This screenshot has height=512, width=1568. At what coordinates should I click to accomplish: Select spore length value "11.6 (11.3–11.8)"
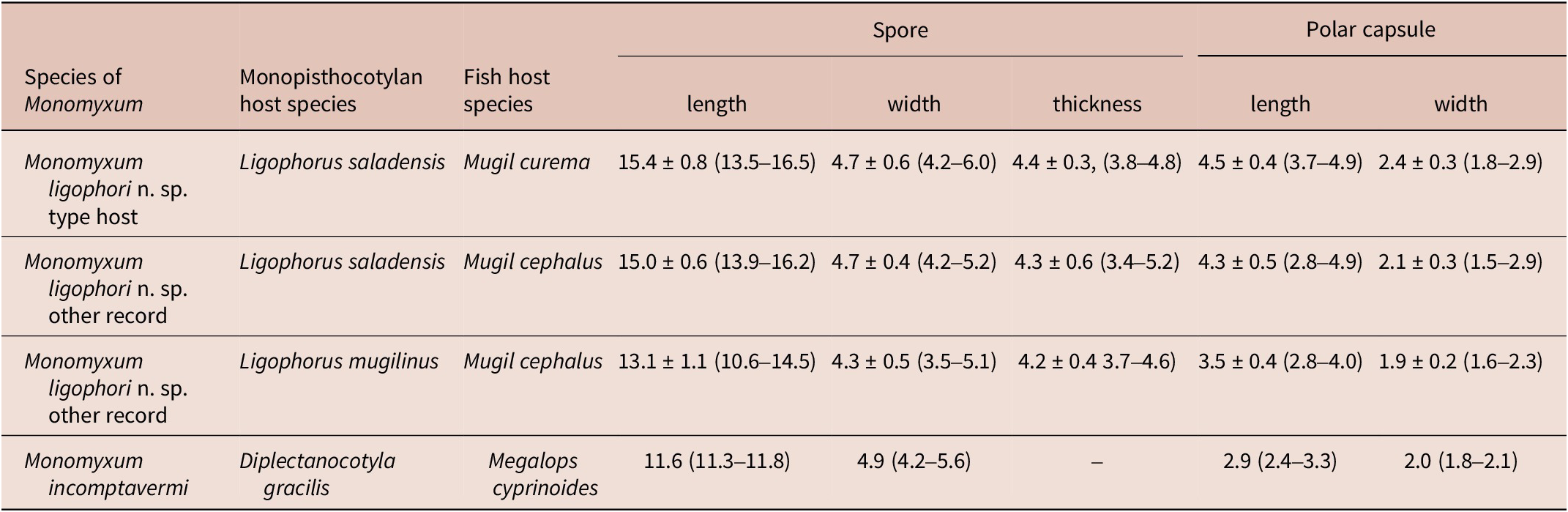(717, 461)
